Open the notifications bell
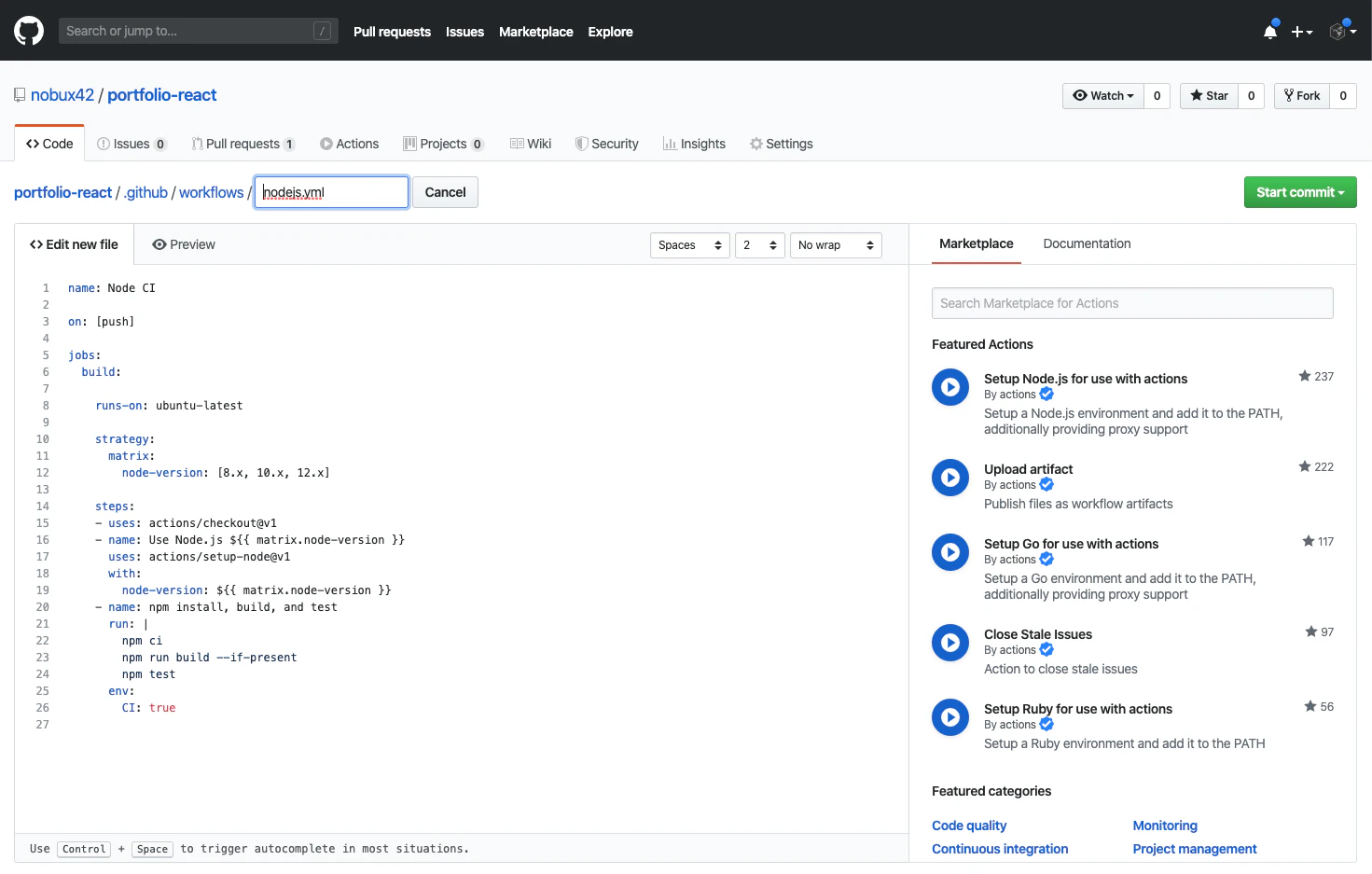1372x874 pixels. (1270, 31)
